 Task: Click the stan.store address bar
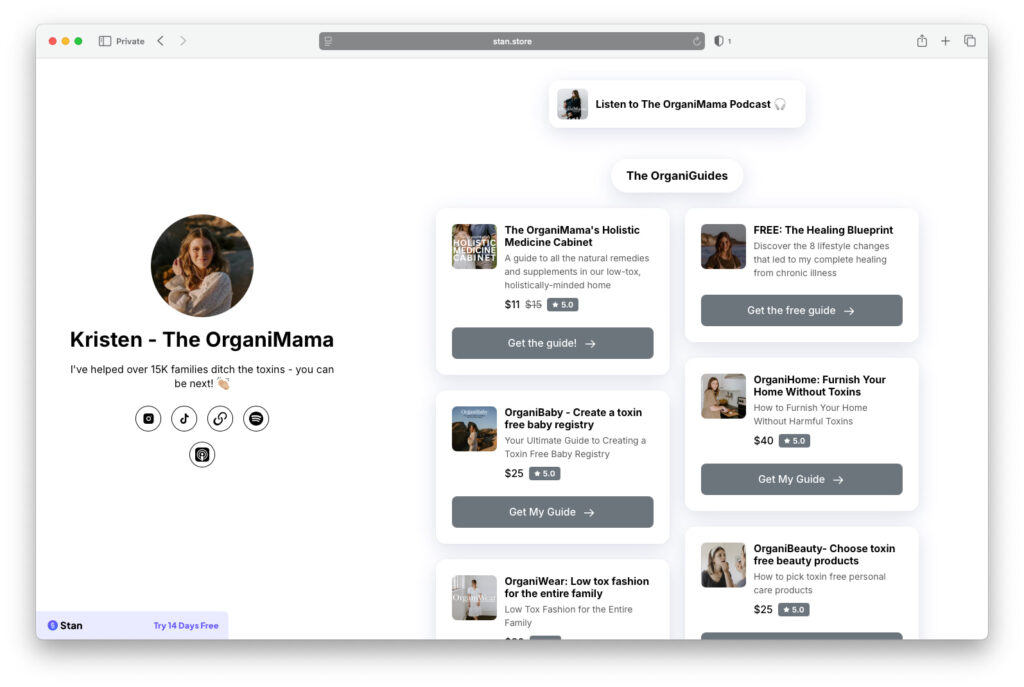pyautogui.click(x=512, y=41)
